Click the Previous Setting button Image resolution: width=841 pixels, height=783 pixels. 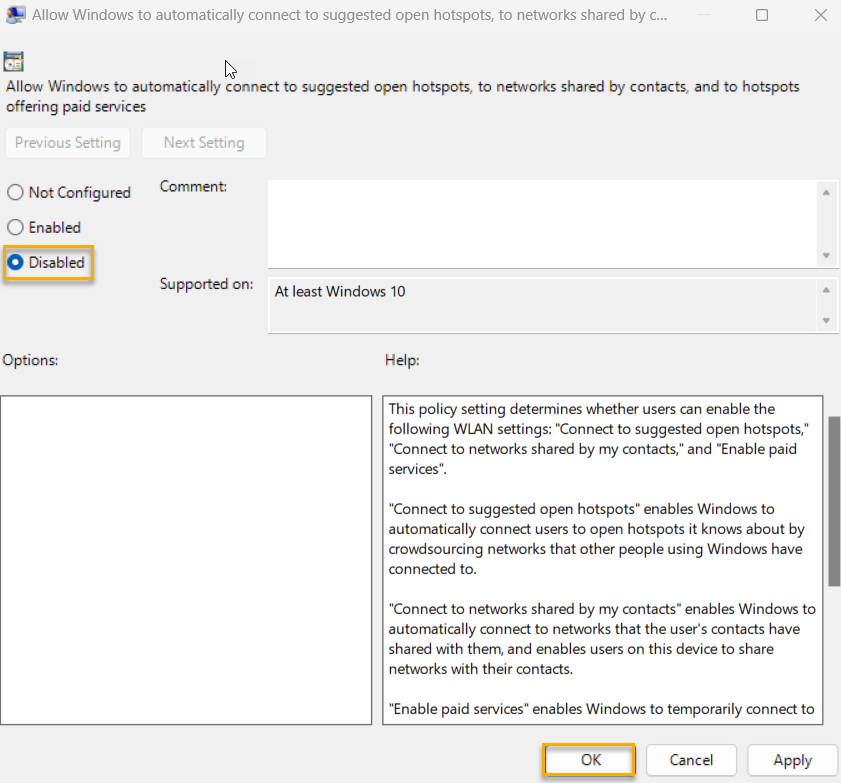click(67, 142)
